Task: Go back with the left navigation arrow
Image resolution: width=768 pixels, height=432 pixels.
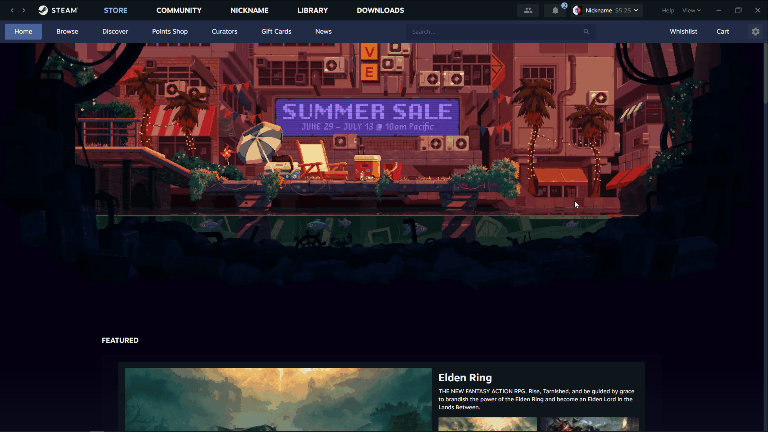Action: click(12, 10)
